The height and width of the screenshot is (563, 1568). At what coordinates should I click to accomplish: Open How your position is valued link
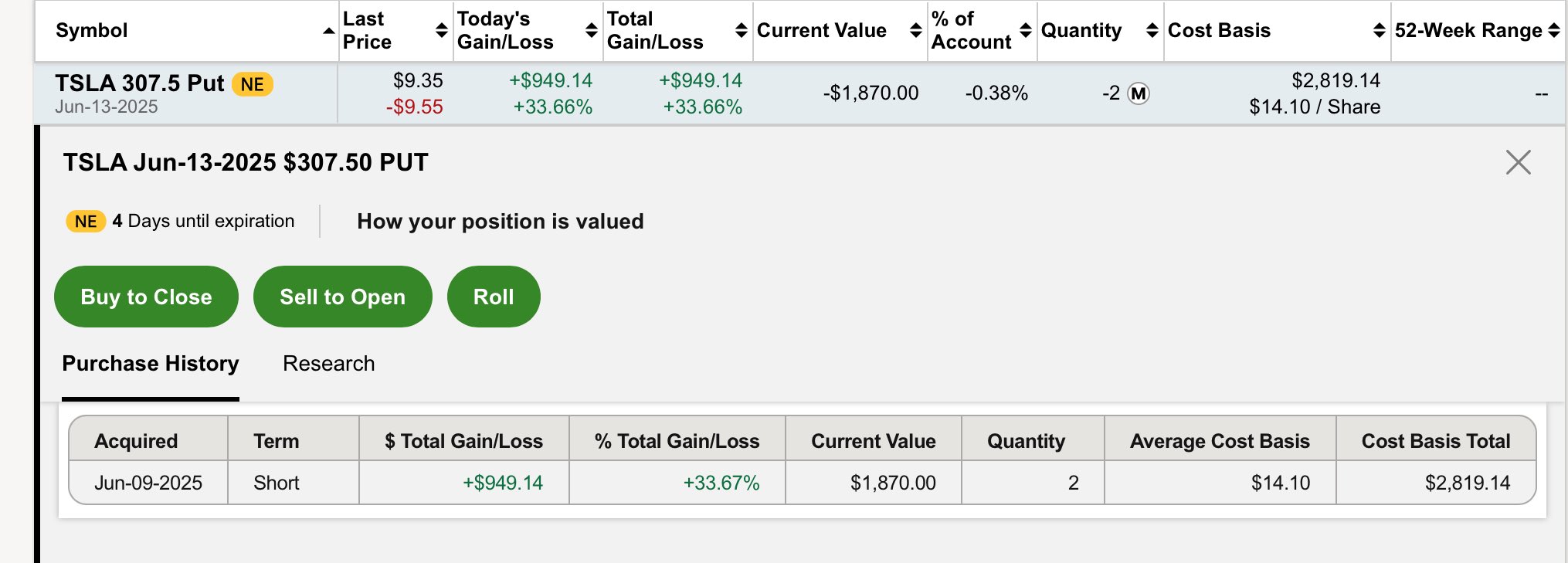coord(501,222)
